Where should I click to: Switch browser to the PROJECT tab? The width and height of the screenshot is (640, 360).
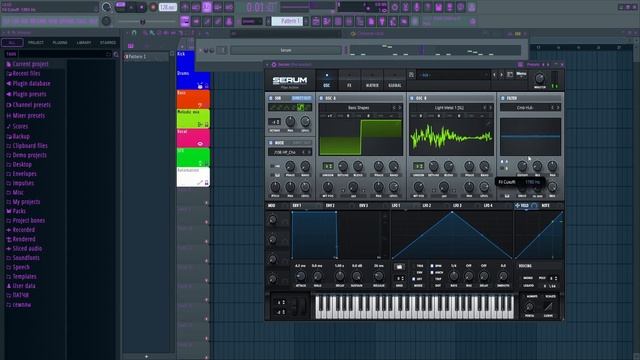tap(36, 42)
